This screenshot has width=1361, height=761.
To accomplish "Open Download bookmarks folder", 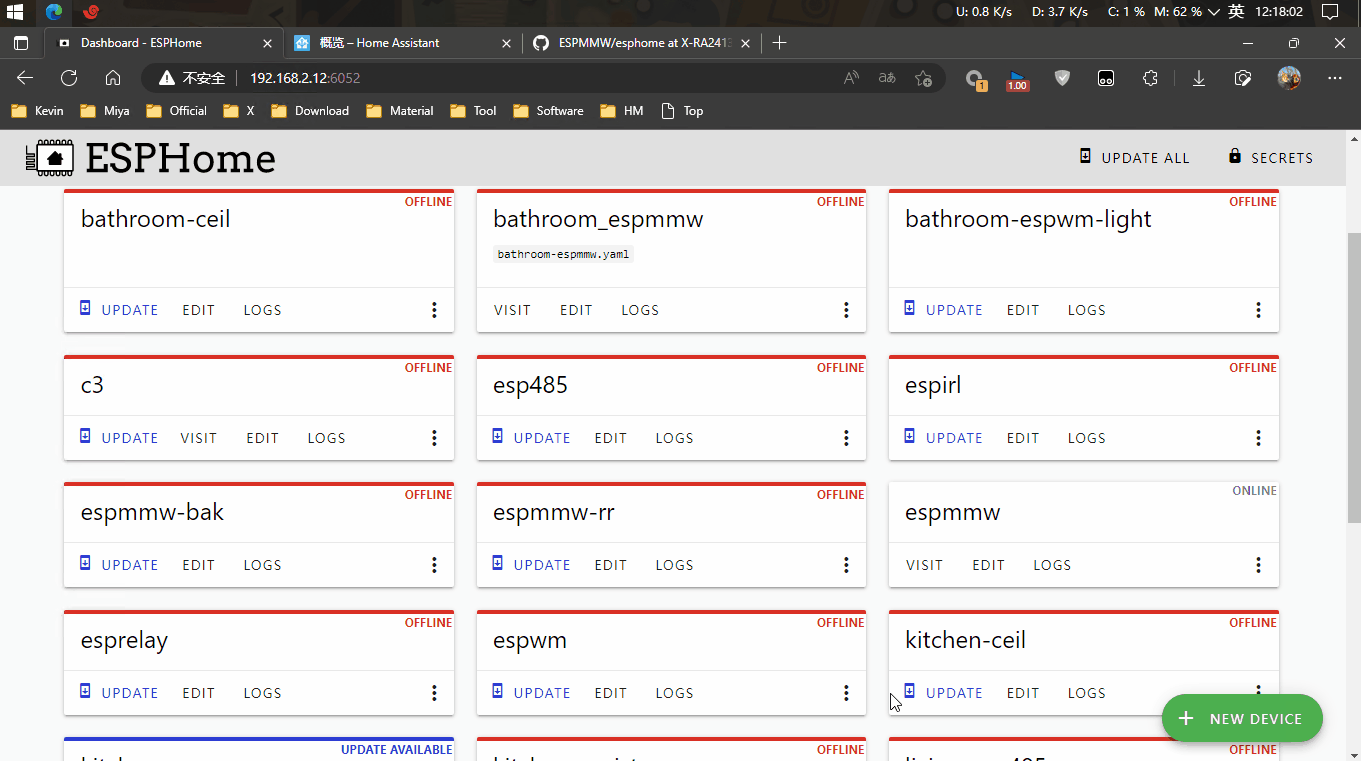I will (310, 111).
